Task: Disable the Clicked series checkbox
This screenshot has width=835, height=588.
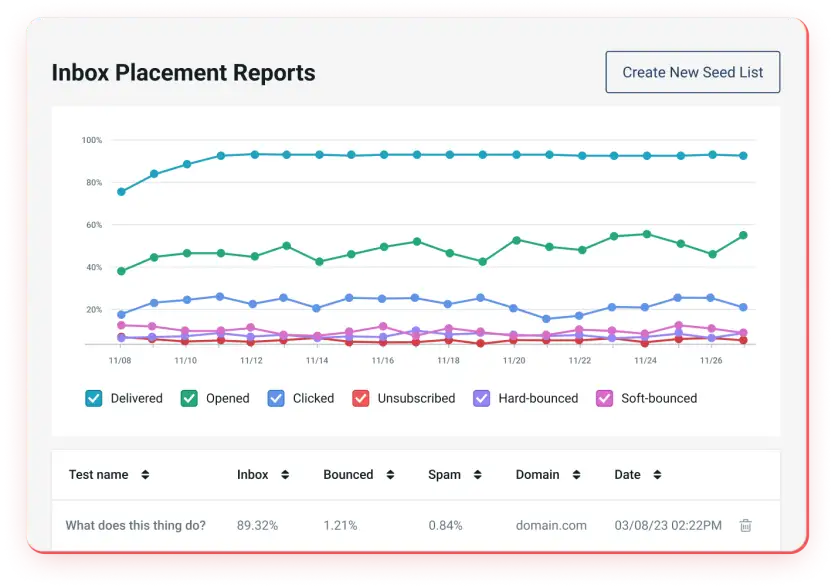Action: coord(276,398)
